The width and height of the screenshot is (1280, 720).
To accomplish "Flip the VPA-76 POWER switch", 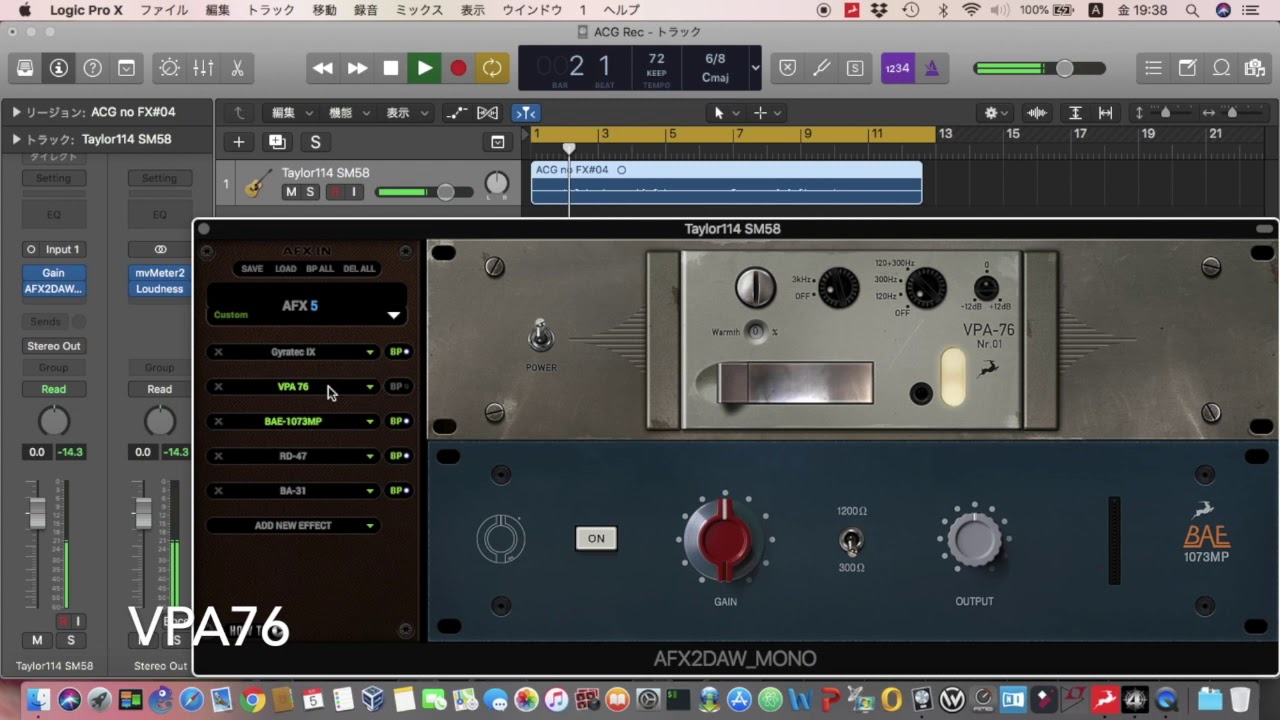I will pos(541,336).
